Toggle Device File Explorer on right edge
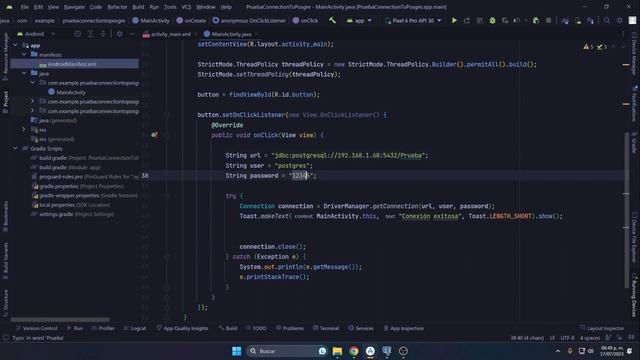The width and height of the screenshot is (640, 360). [634, 237]
